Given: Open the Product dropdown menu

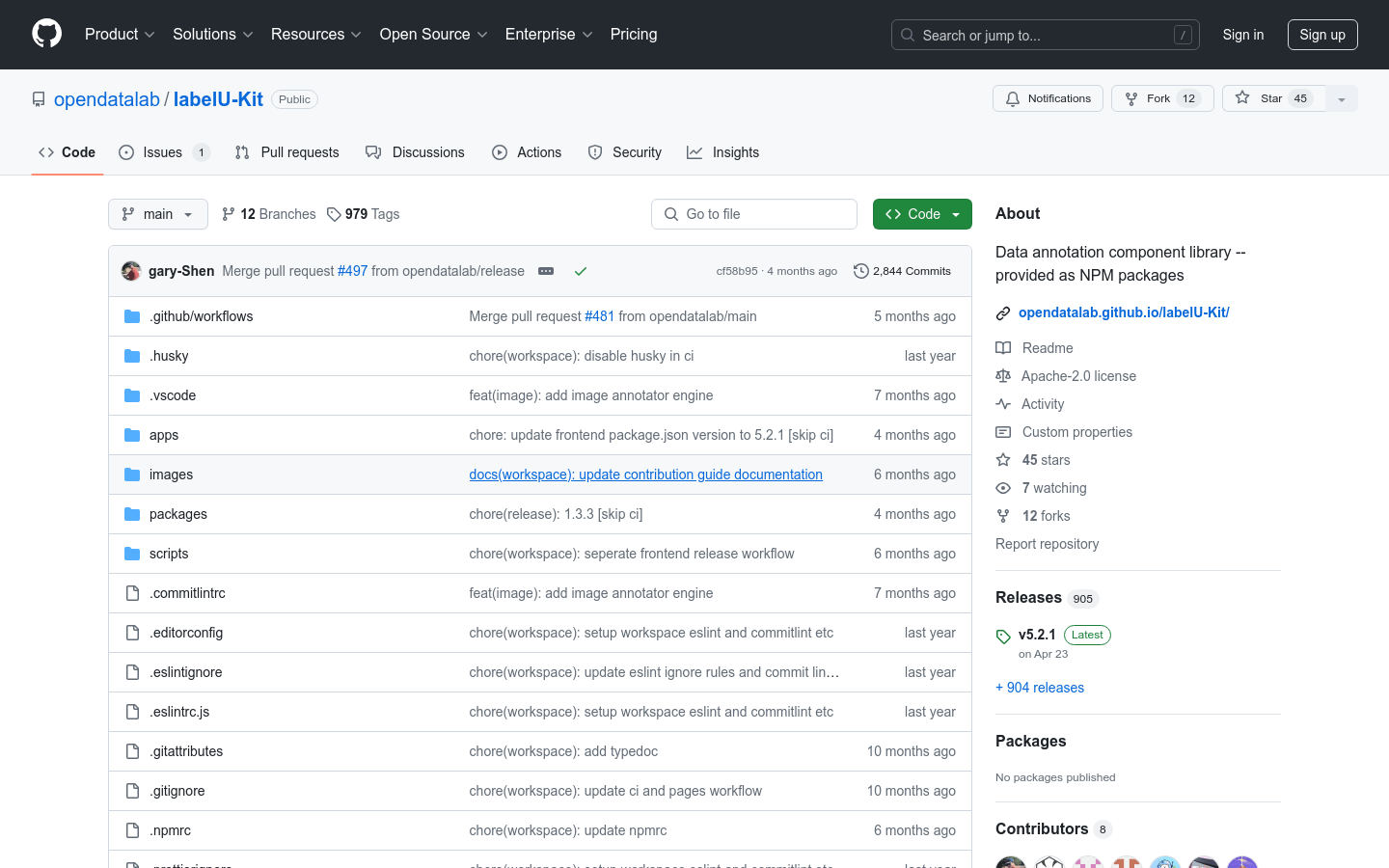Looking at the screenshot, I should click(x=120, y=35).
